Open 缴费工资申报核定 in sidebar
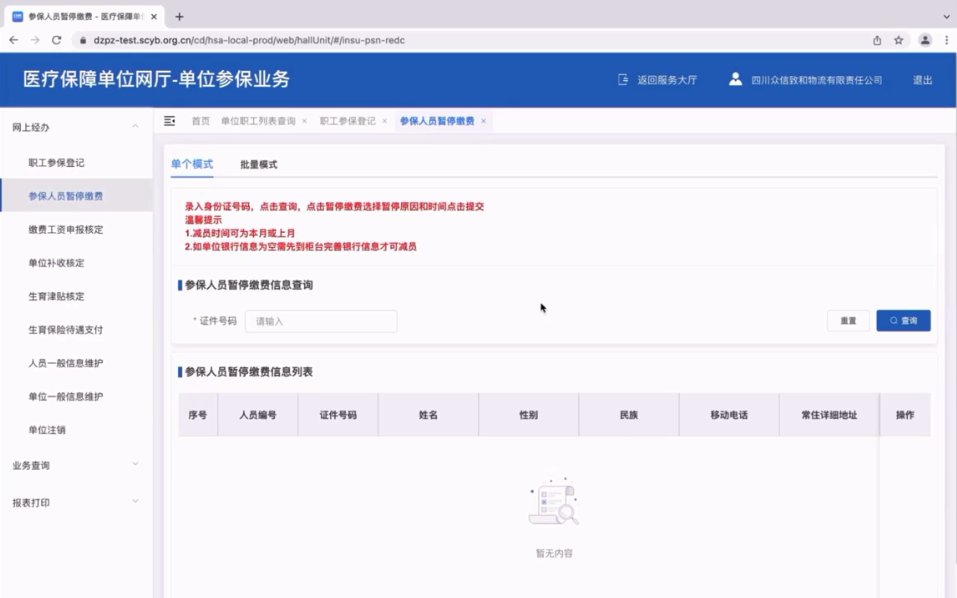Image resolution: width=957 pixels, height=598 pixels. 66,229
